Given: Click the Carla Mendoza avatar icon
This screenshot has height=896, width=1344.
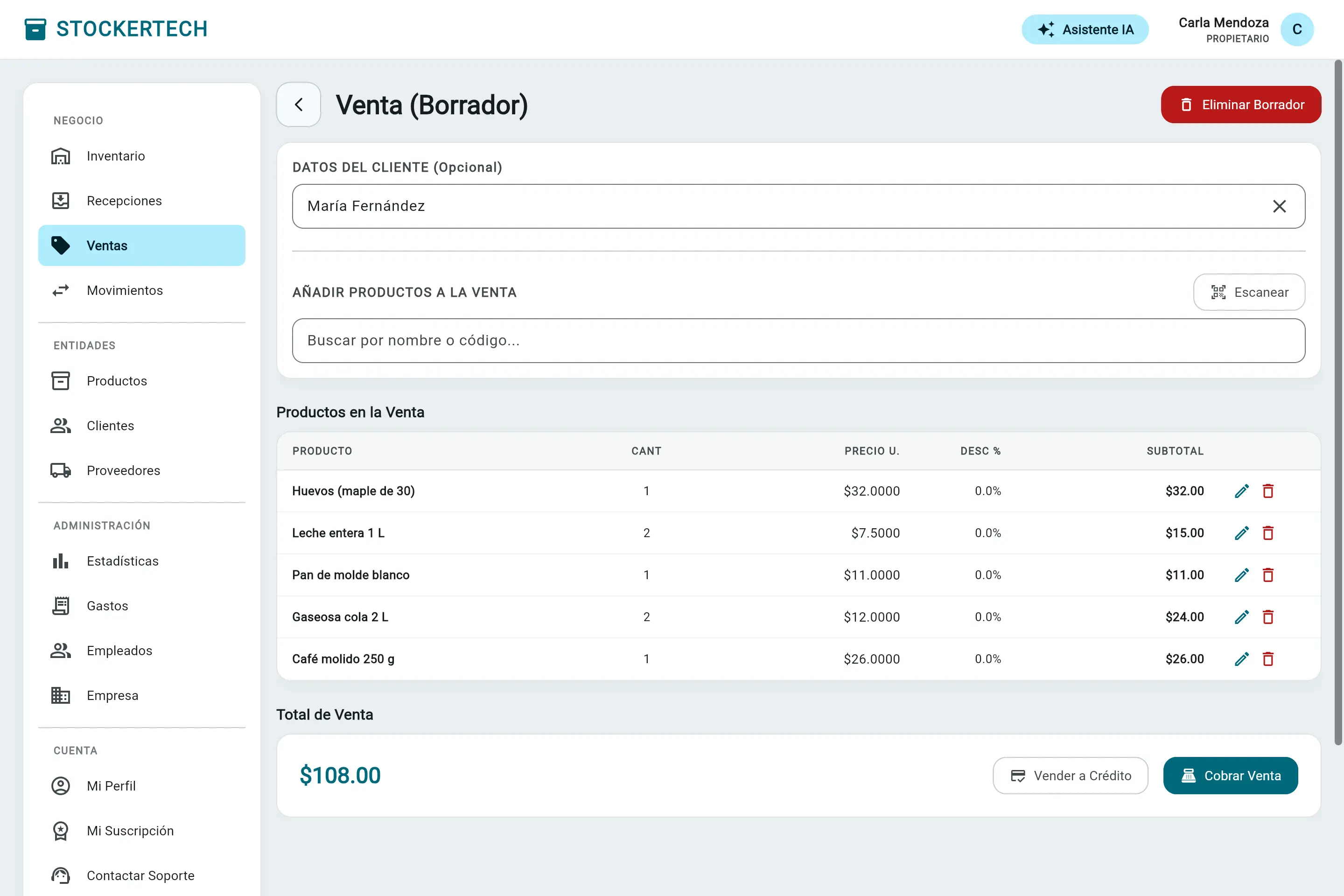Looking at the screenshot, I should [1296, 29].
